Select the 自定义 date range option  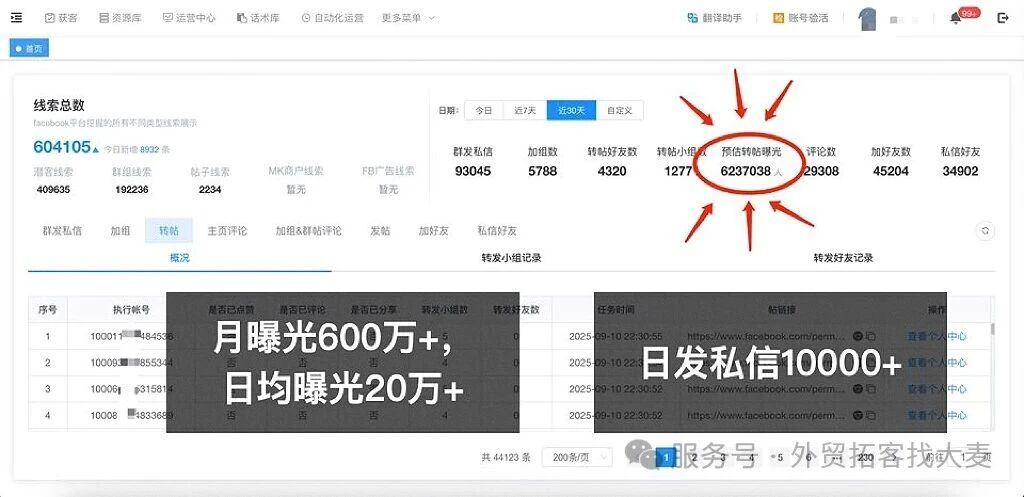click(620, 110)
